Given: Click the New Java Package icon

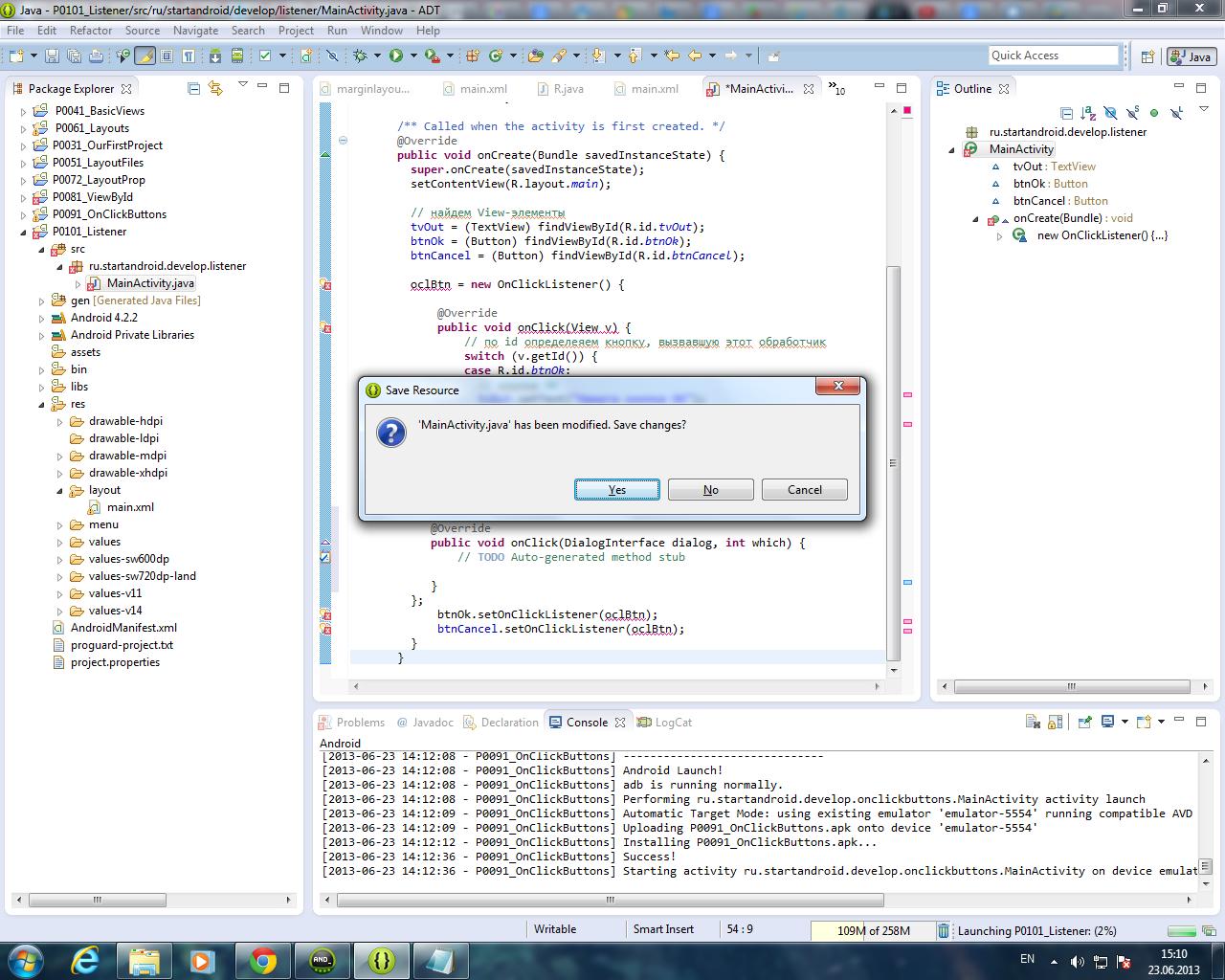Looking at the screenshot, I should (x=473, y=56).
